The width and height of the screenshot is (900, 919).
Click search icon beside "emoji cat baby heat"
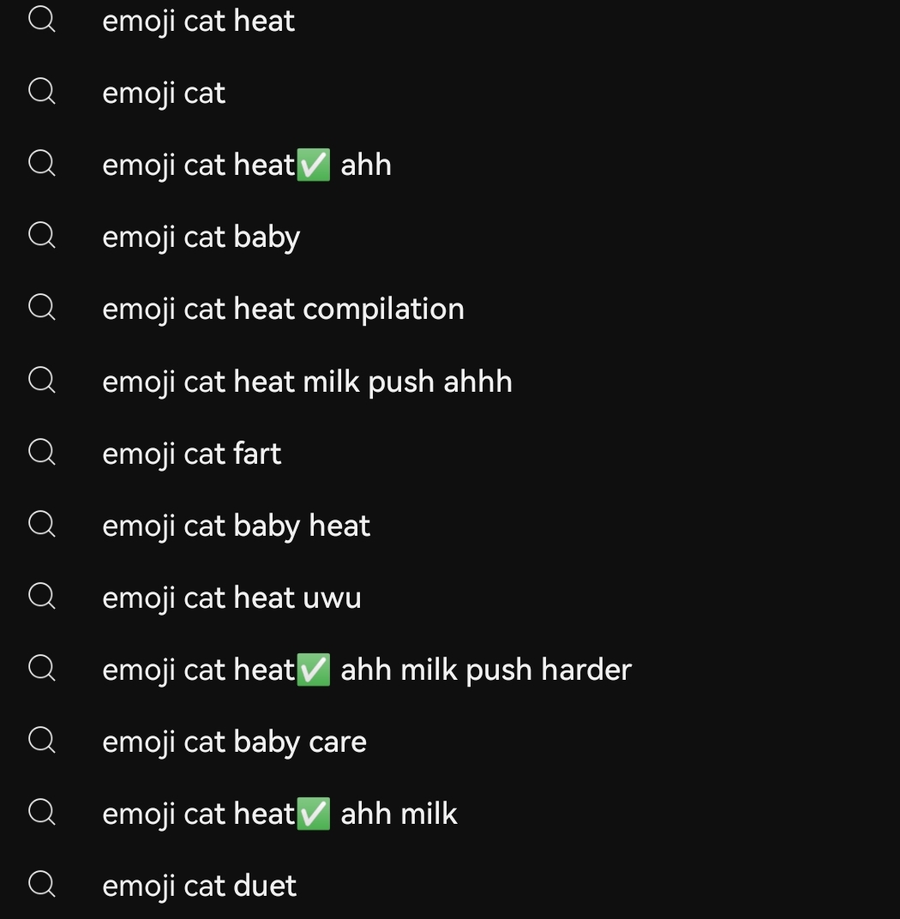[42, 524]
